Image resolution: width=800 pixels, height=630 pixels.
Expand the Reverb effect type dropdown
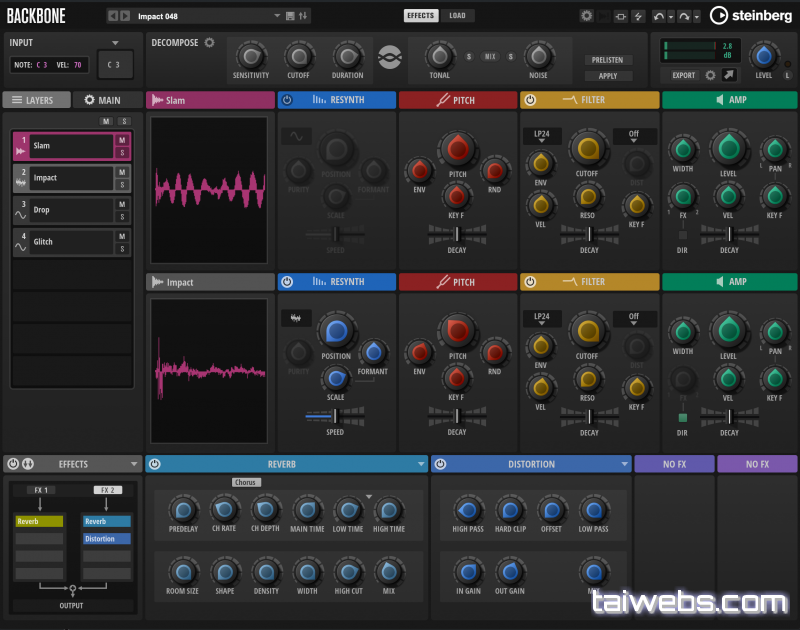[x=421, y=464]
